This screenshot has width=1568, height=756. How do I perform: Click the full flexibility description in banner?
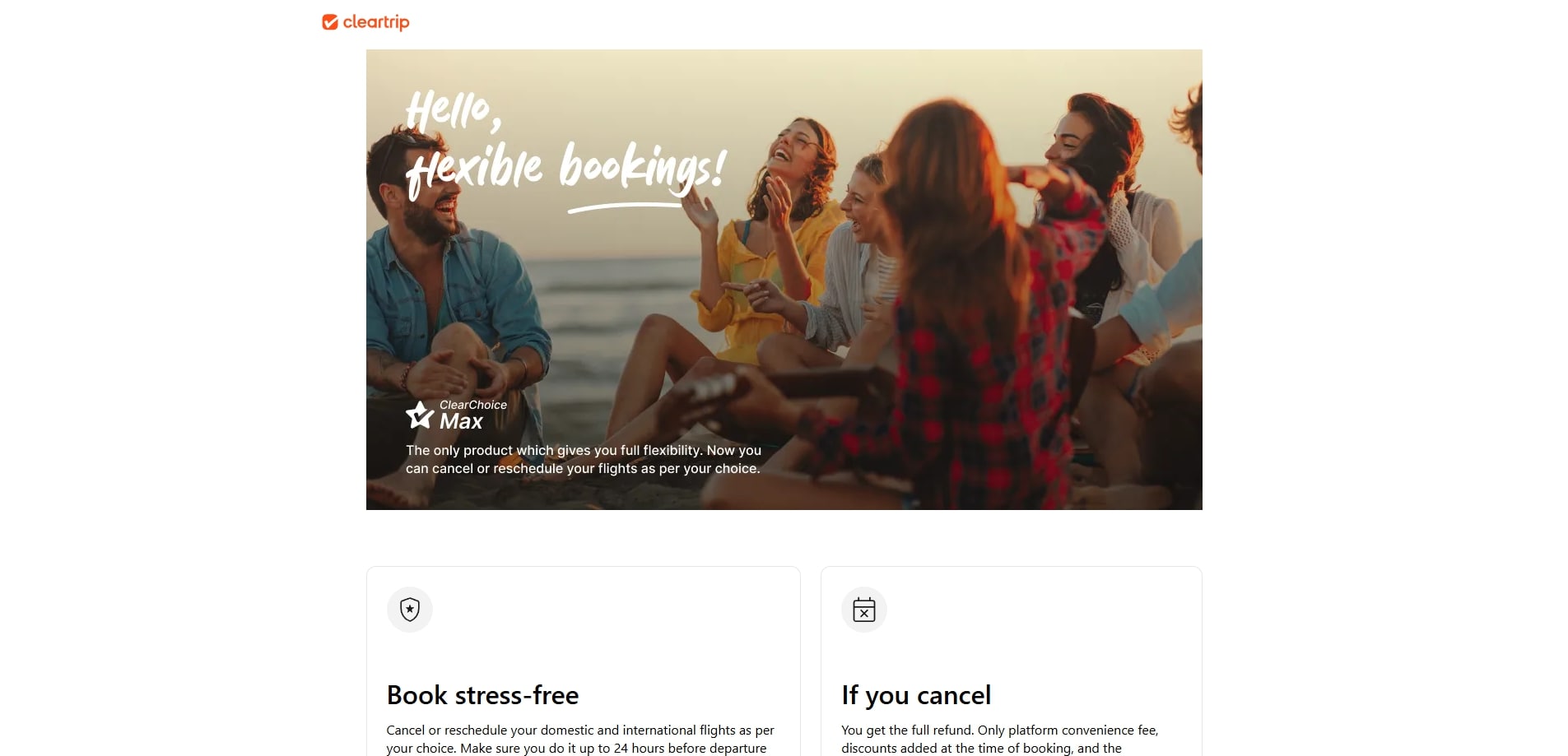click(584, 459)
